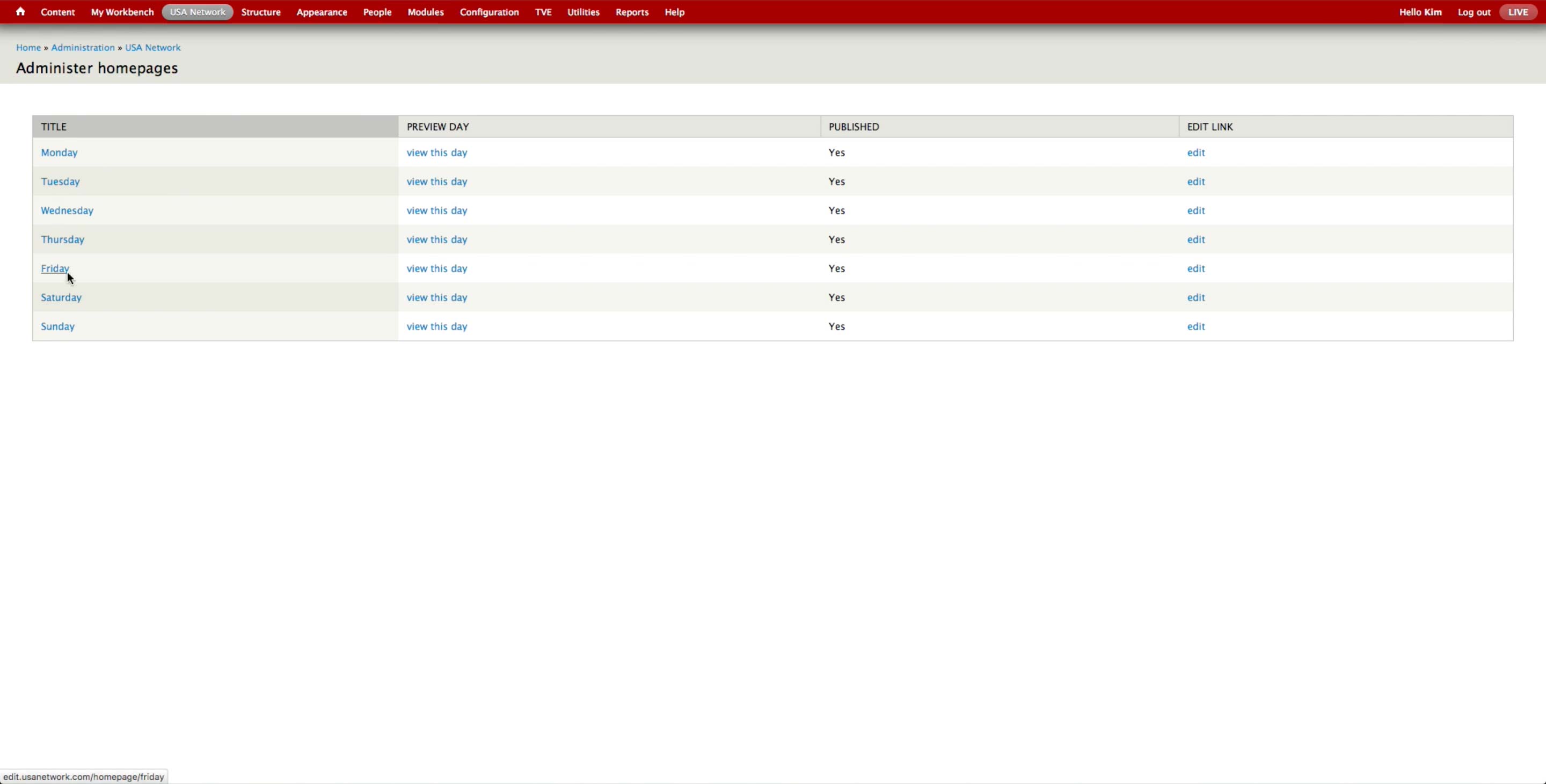1546x784 pixels.
Task: Open My Workbench menu item
Action: pos(122,12)
